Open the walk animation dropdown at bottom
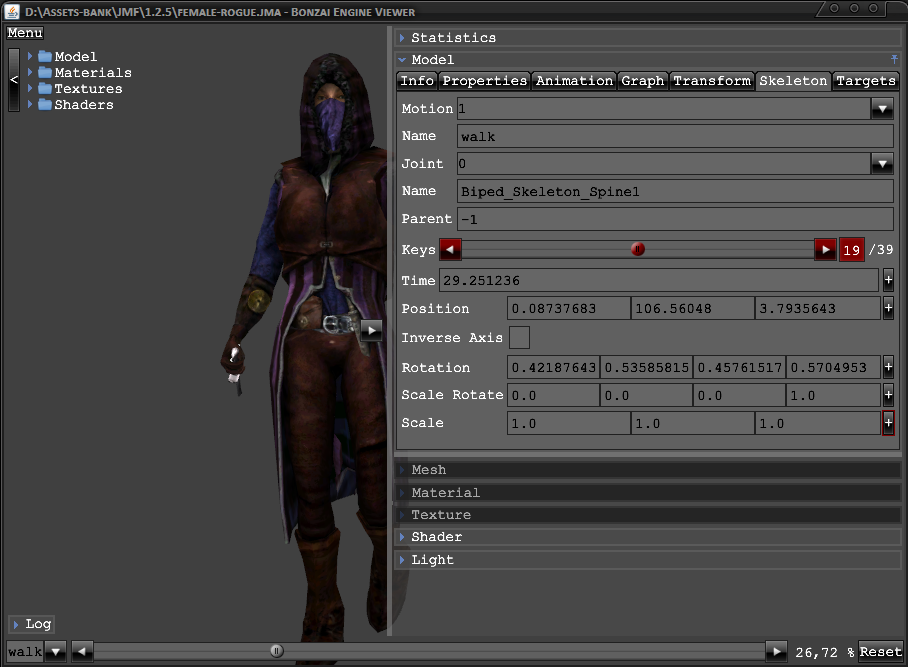The height and width of the screenshot is (667, 908). 56,652
